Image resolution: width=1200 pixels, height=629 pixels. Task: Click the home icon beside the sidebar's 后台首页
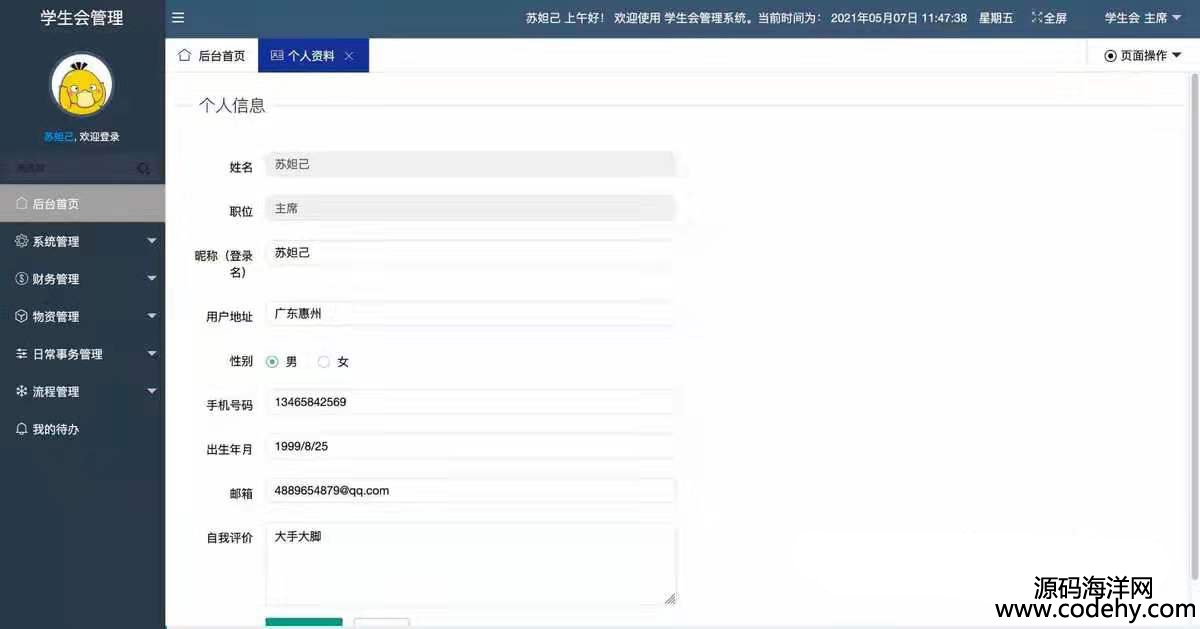point(21,203)
